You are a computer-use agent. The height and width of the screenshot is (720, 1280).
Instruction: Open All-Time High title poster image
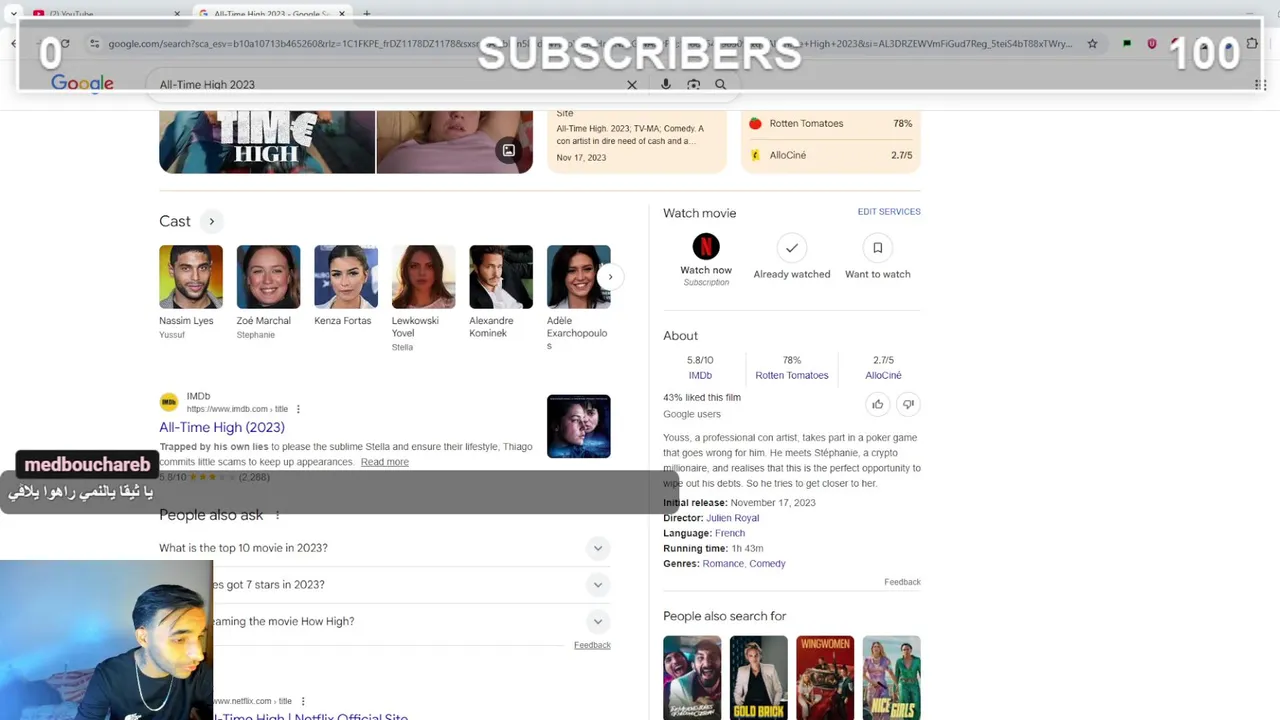click(x=267, y=141)
